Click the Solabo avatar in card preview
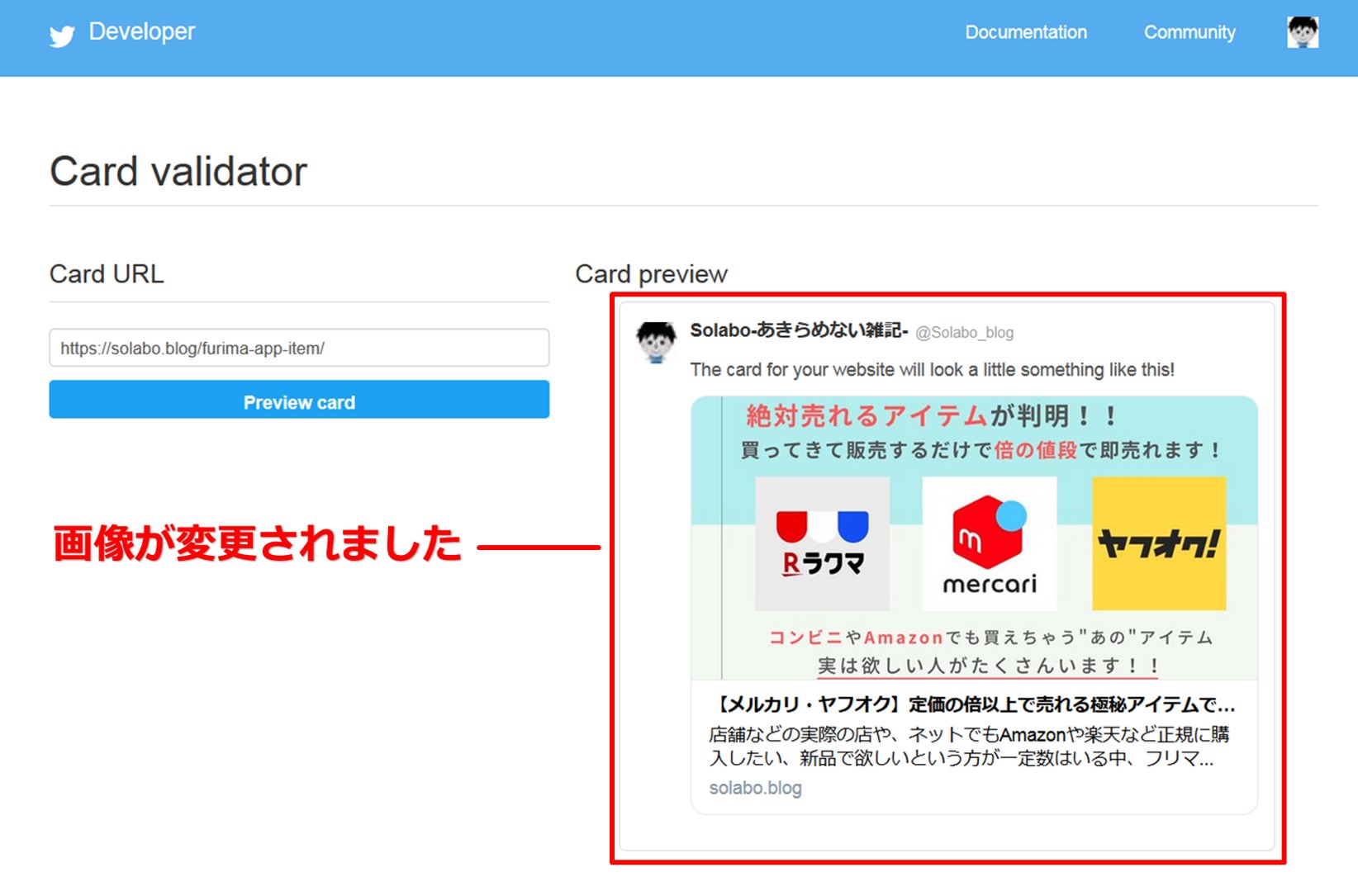This screenshot has height=896, width=1358. point(657,342)
